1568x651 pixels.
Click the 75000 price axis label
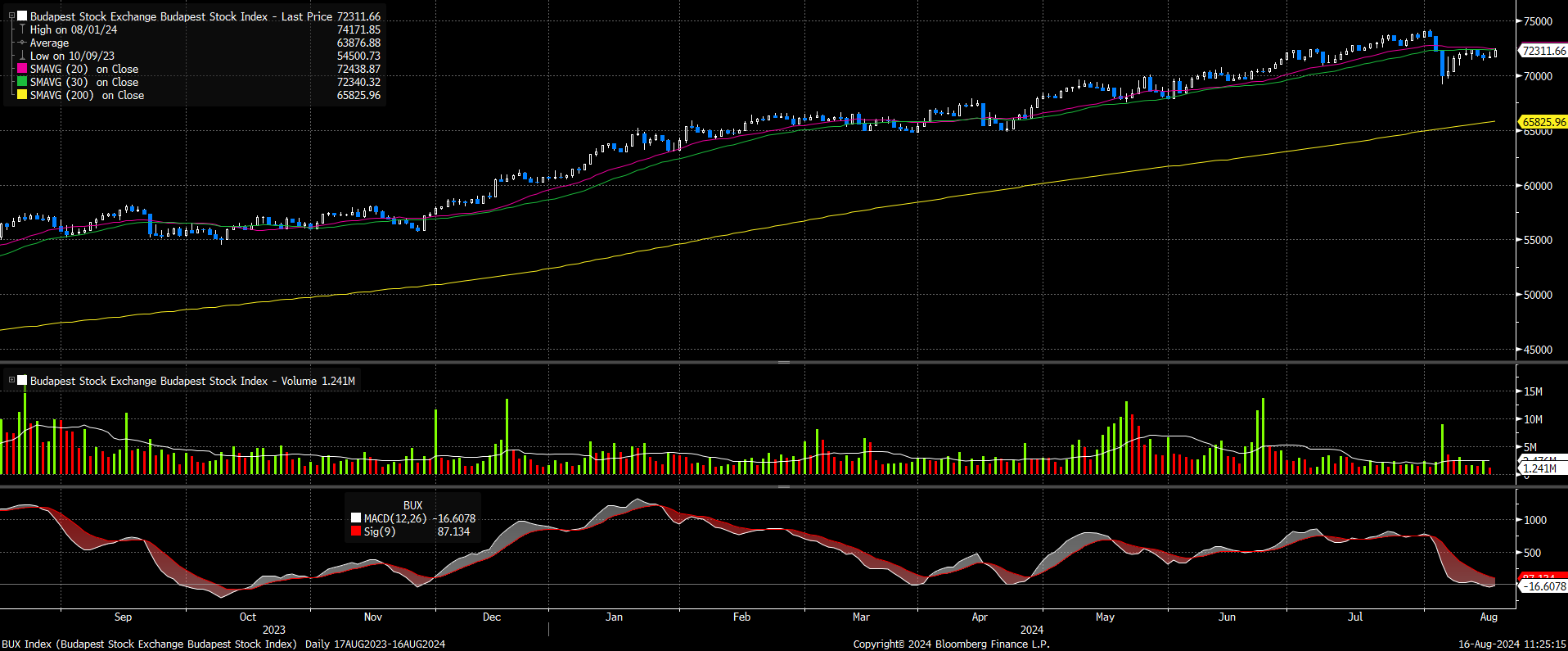click(x=1537, y=21)
